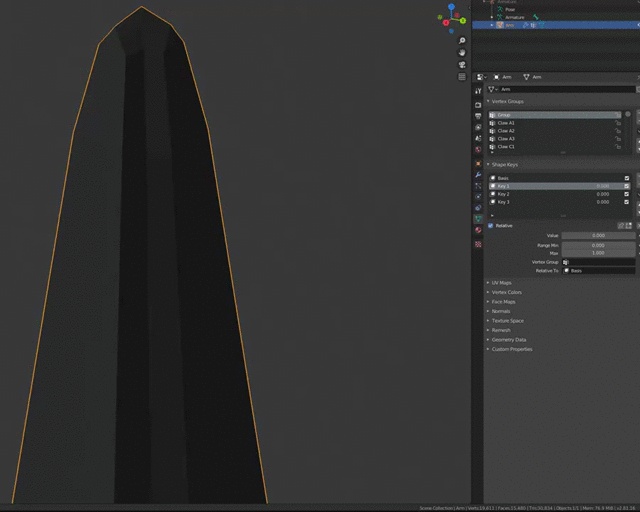Click the blue Z axis on navigation gizmo

451,7
